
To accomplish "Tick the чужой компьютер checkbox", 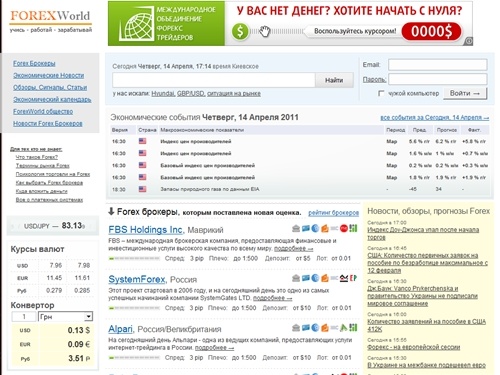I will pyautogui.click(x=381, y=94).
